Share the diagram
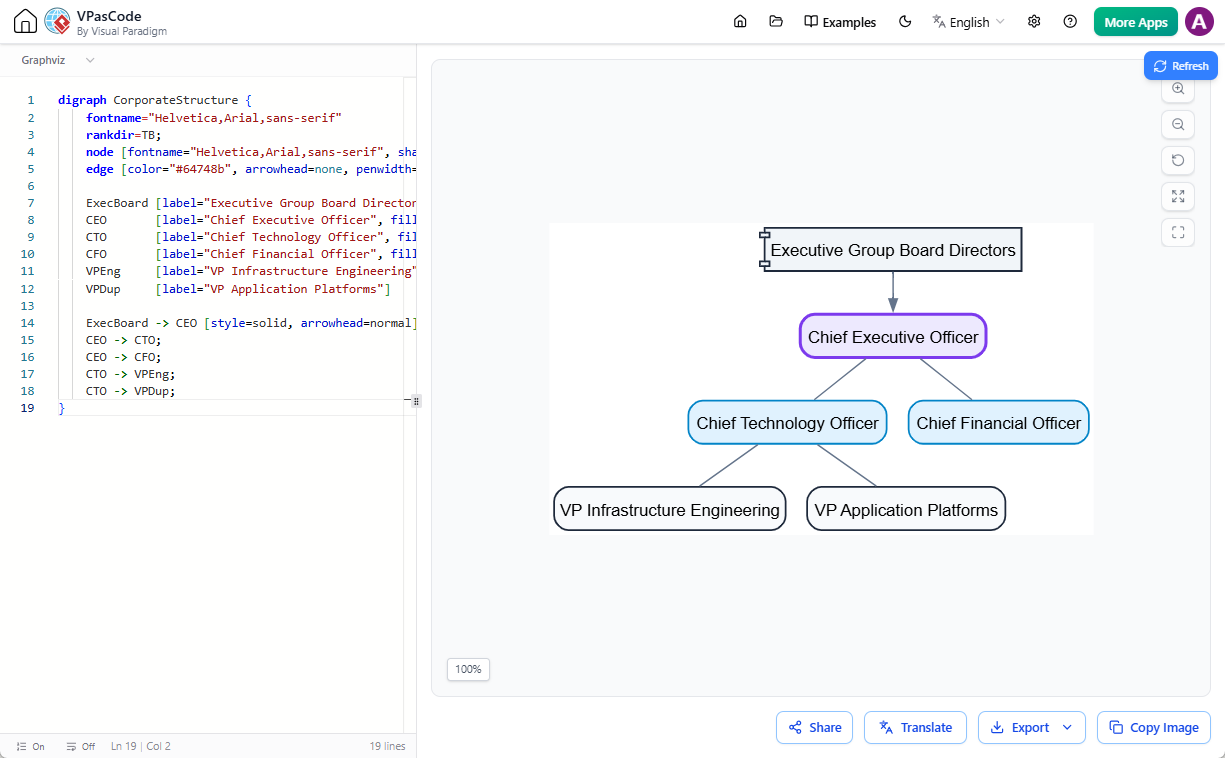Screen dimensions: 1225x758 [x=814, y=727]
